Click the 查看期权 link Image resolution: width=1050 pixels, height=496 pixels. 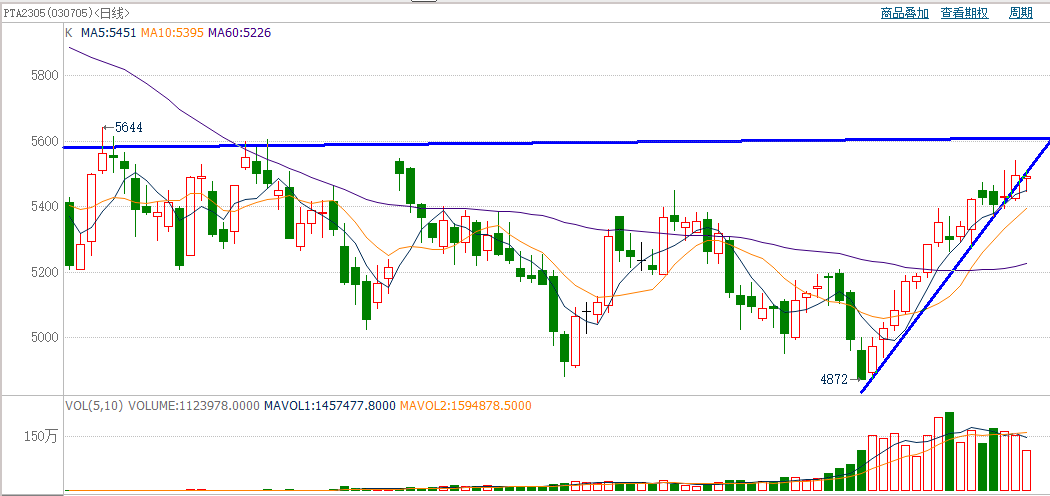tap(964, 13)
